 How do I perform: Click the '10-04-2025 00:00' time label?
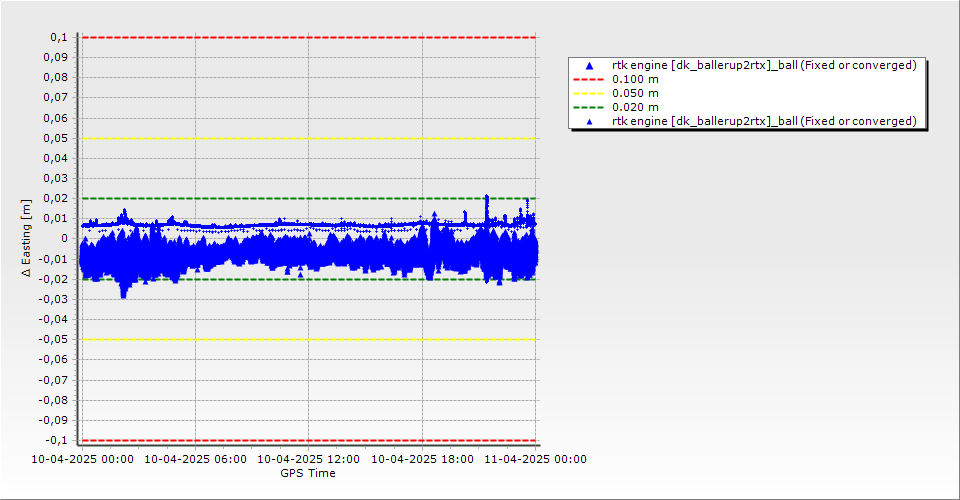pyautogui.click(x=82, y=459)
